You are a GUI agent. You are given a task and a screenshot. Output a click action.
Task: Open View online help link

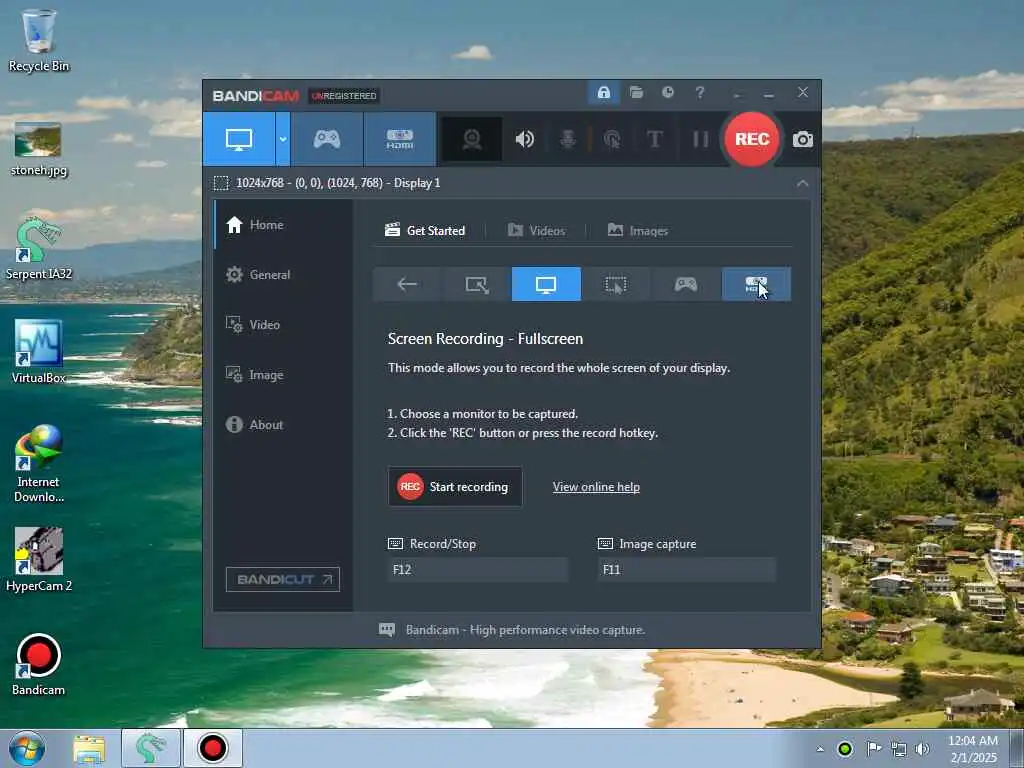click(596, 487)
